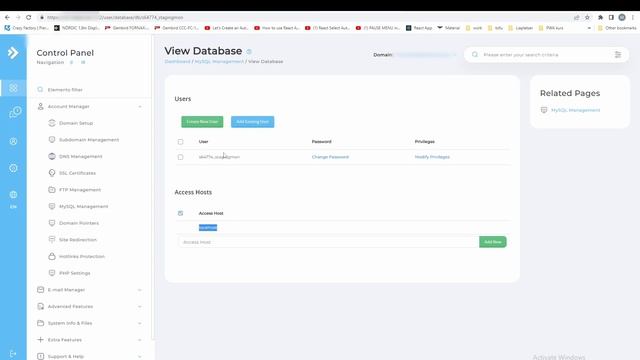Viewport: 640px width, 360px height.
Task: Click the E-mail Manager envelope icon
Action: pos(40,290)
